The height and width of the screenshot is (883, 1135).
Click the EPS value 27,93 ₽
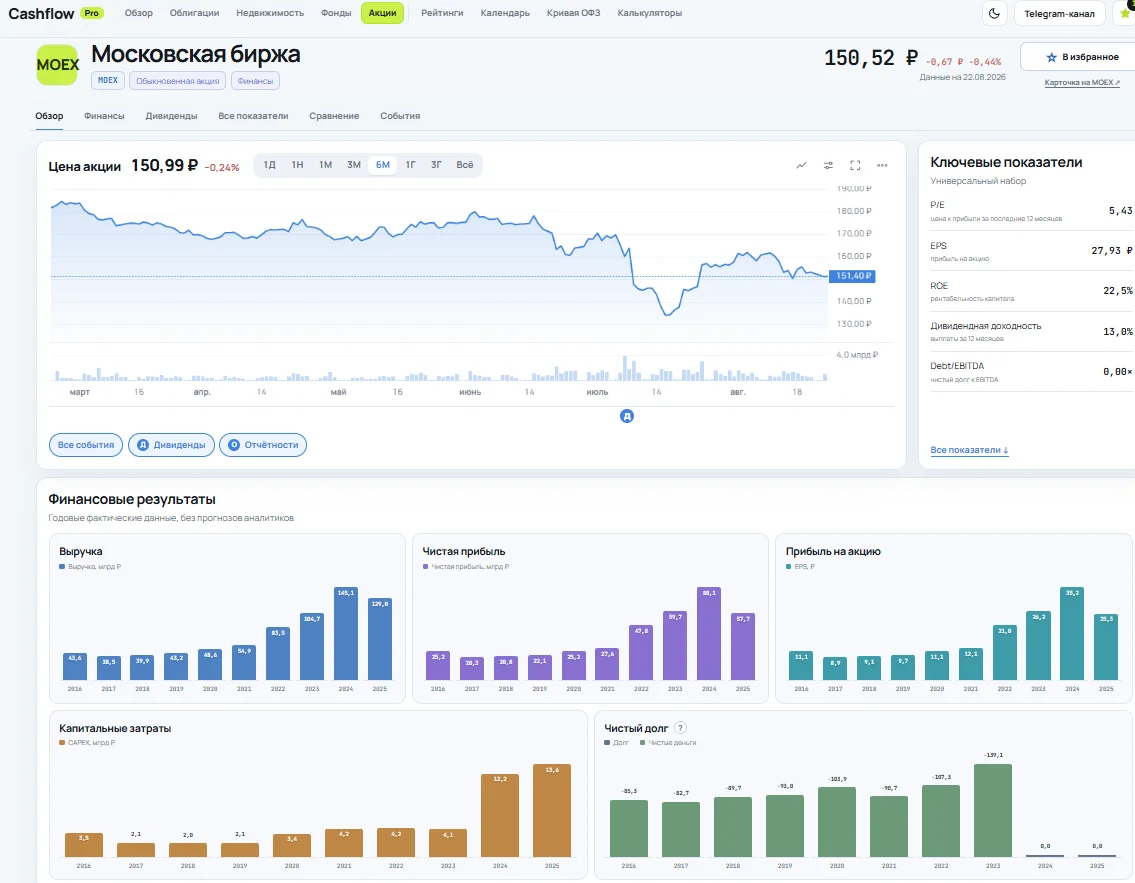1111,250
